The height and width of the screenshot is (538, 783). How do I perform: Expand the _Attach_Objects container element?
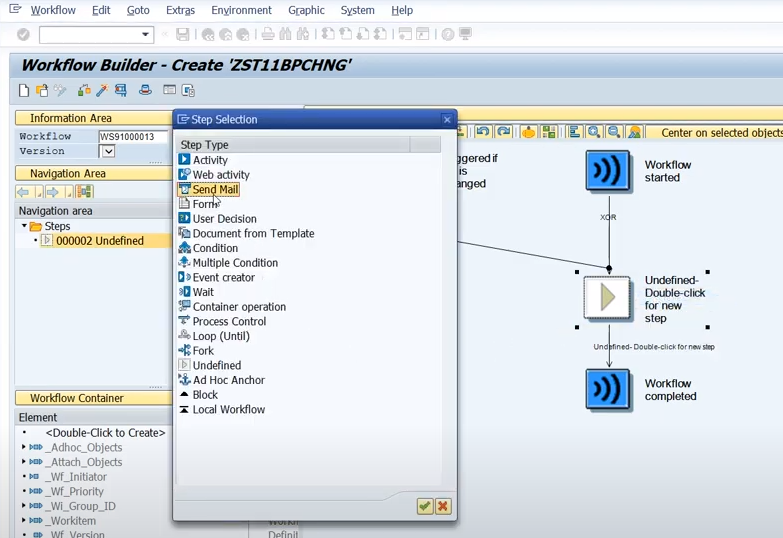coord(23,462)
